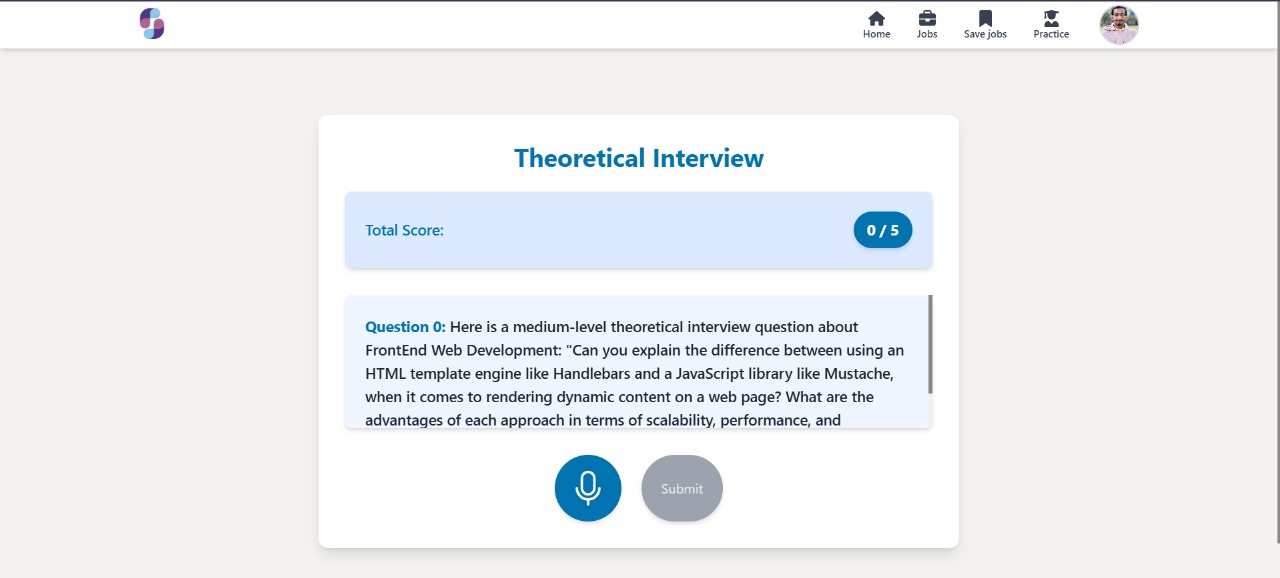The image size is (1280, 578).
Task: Open the user profile avatar
Action: 1119,25
